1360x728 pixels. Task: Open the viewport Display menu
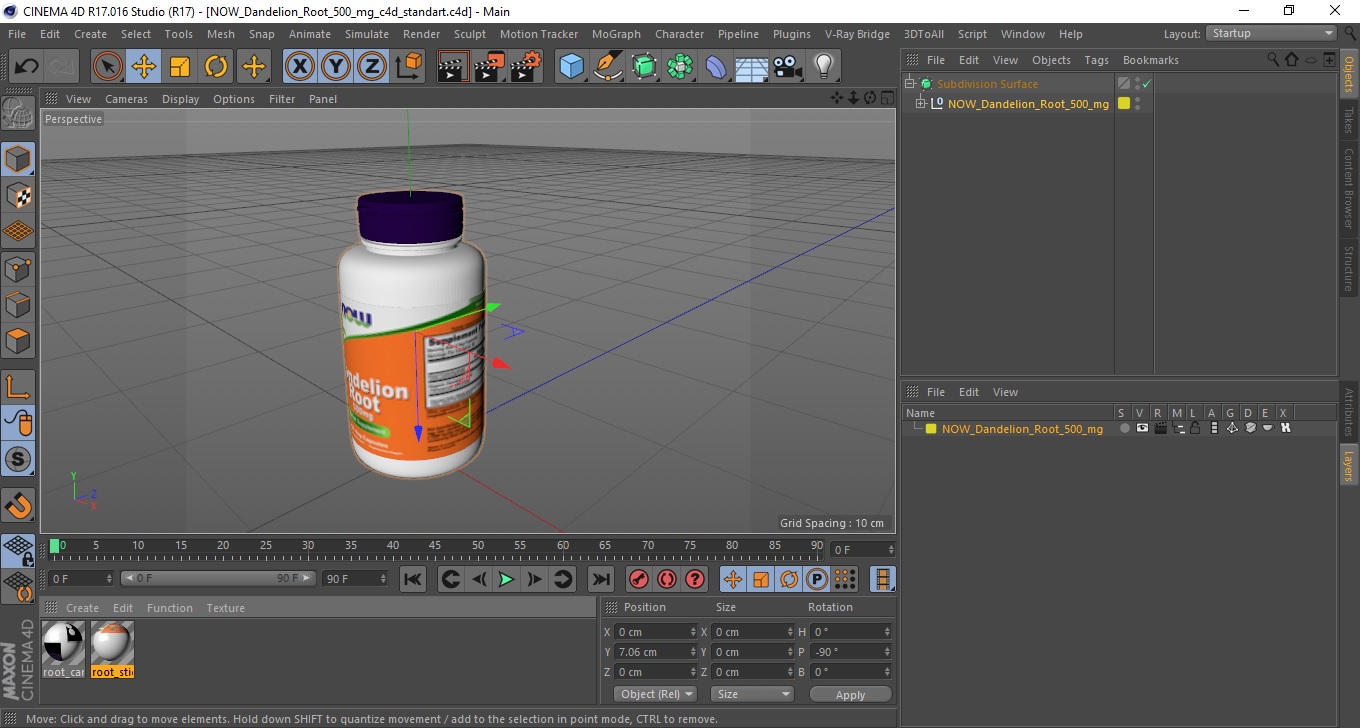pos(181,99)
